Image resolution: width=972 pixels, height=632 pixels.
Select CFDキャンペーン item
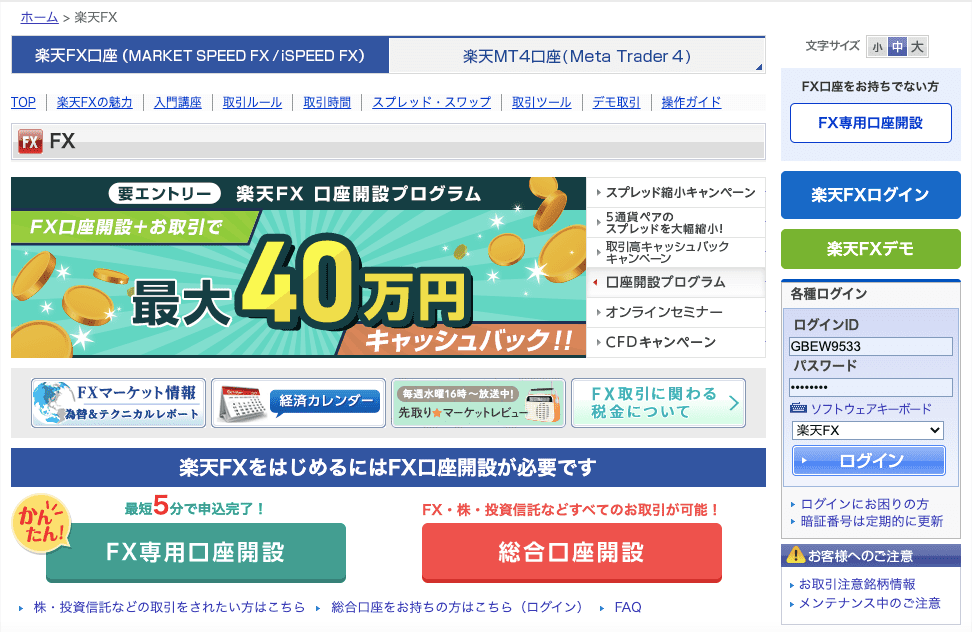coord(676,342)
